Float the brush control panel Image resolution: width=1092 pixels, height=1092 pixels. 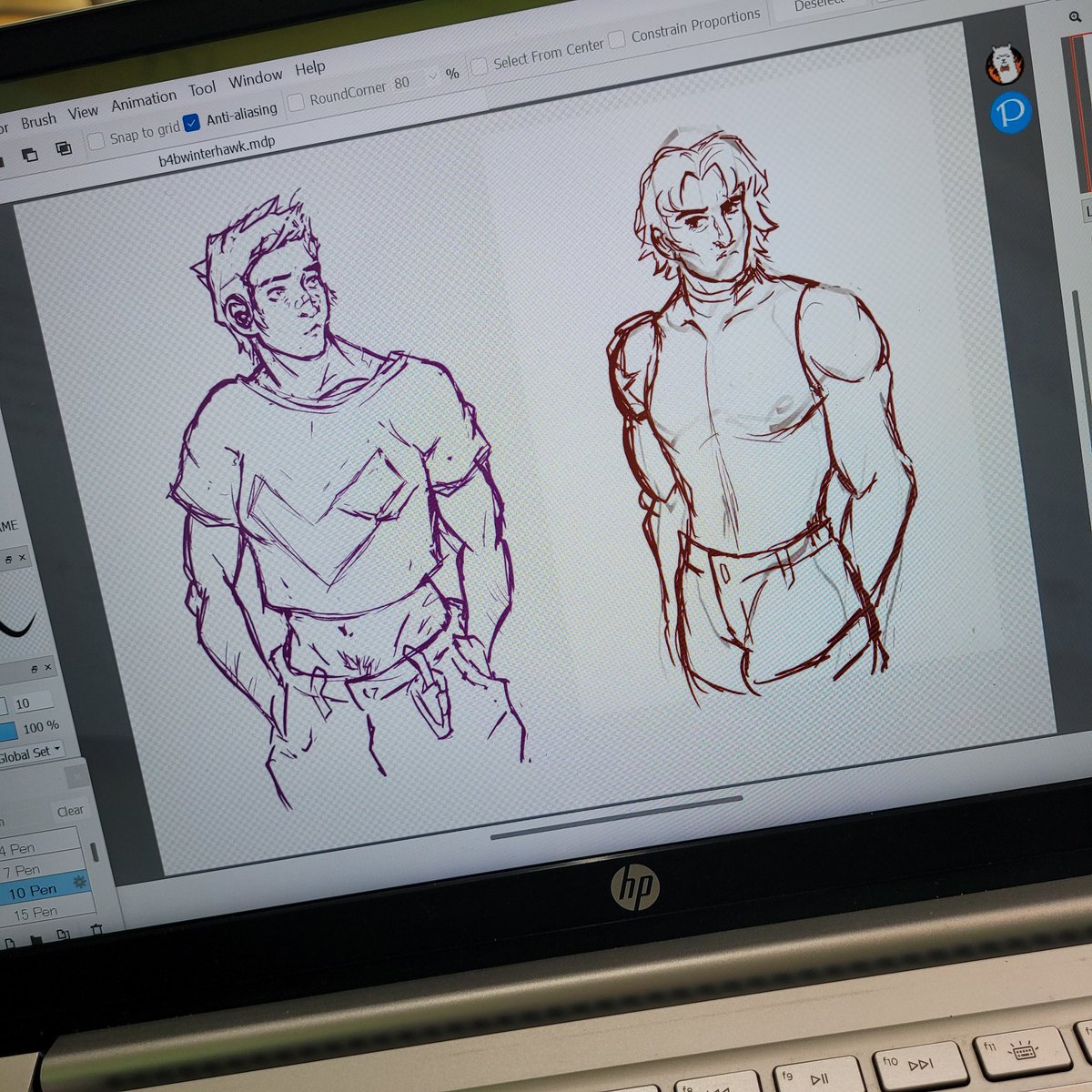pyautogui.click(x=35, y=669)
